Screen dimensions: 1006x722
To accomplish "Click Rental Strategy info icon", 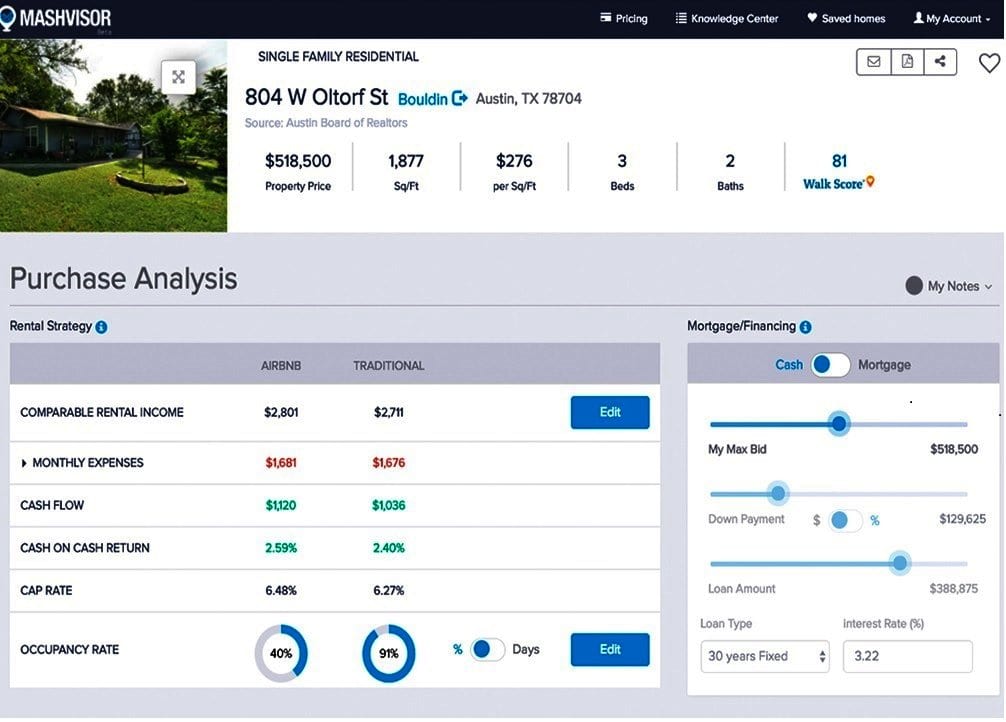I will click(102, 327).
